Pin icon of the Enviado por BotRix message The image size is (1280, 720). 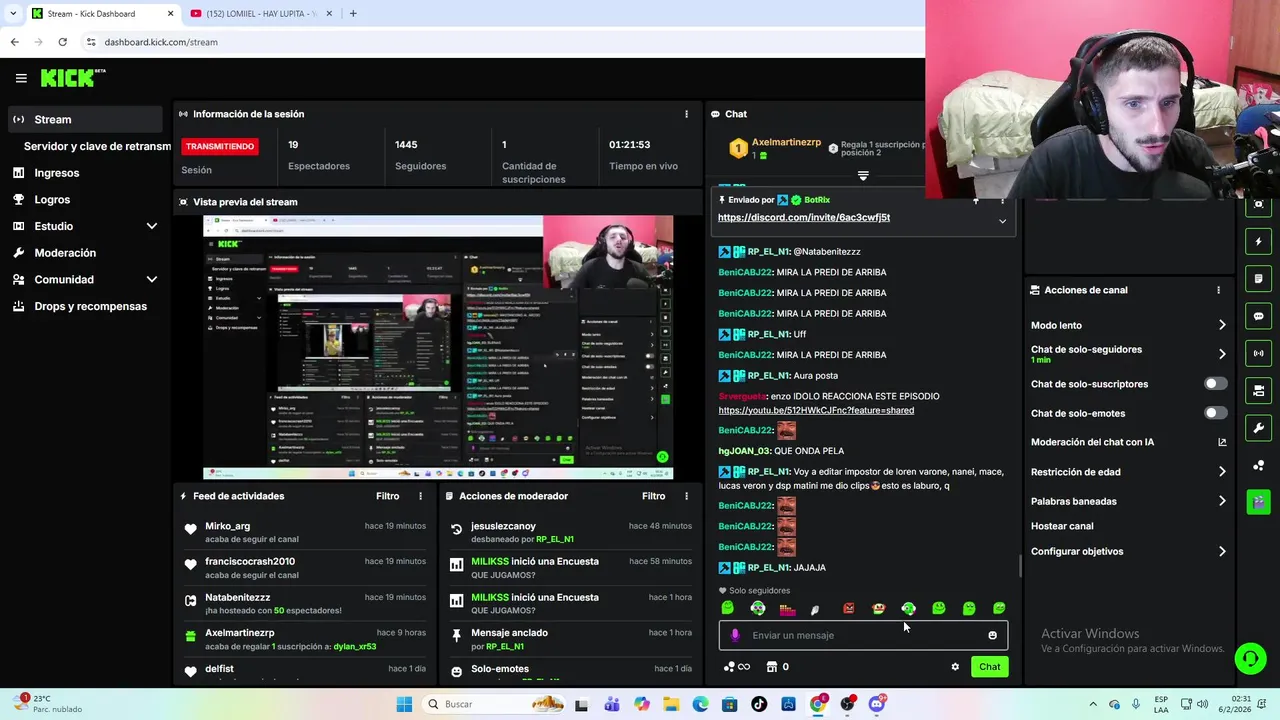pos(723,200)
